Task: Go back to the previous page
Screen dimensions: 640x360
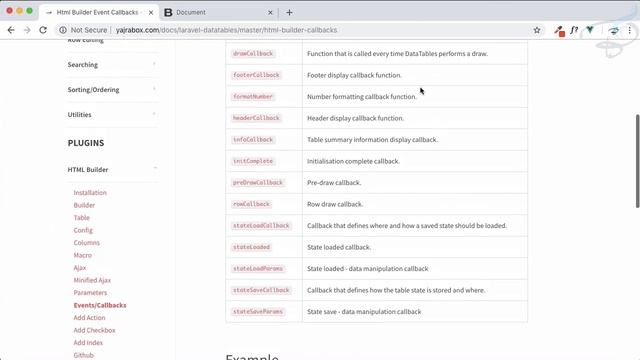Action: pyautogui.click(x=11, y=30)
